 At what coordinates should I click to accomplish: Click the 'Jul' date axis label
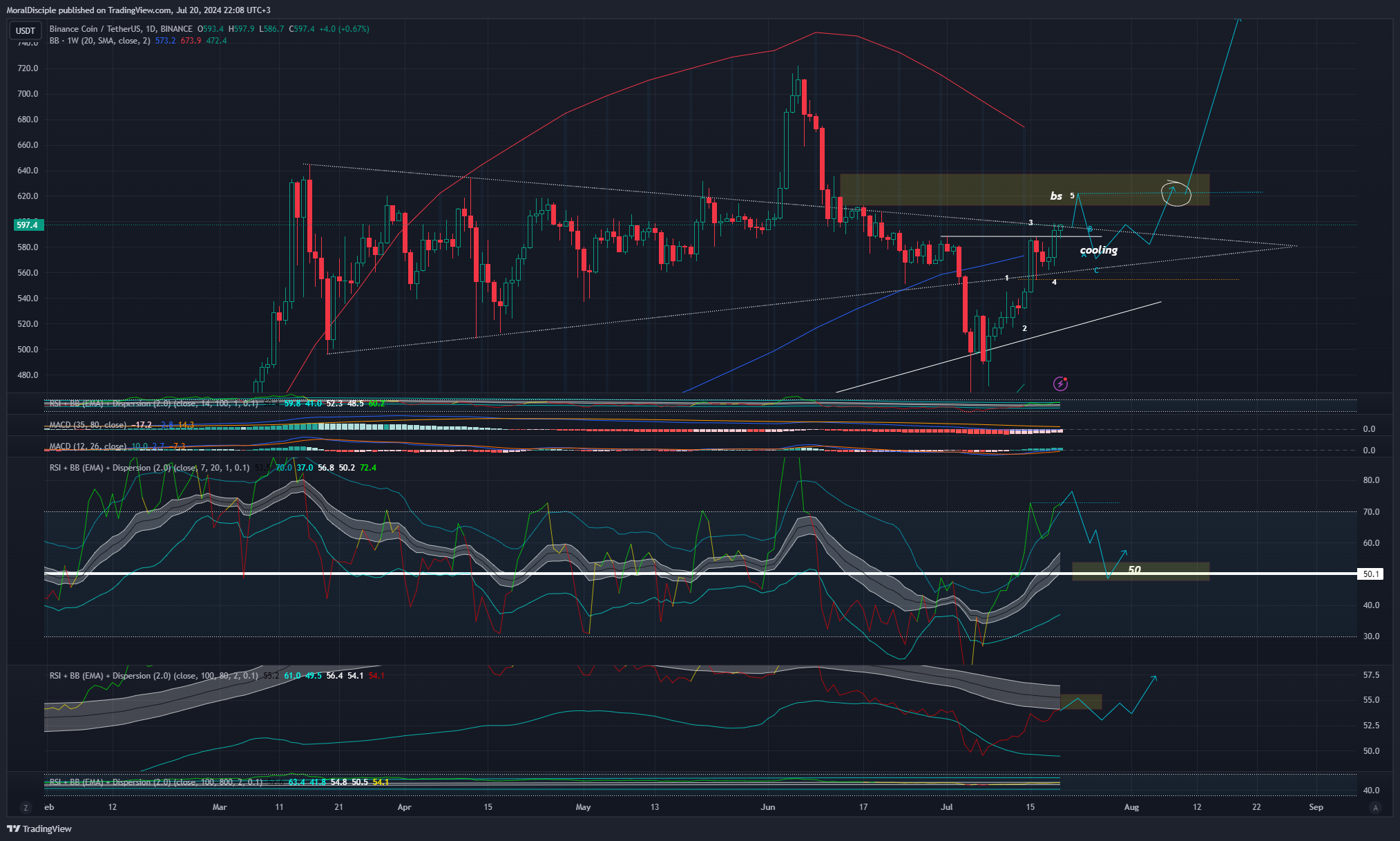[946, 807]
